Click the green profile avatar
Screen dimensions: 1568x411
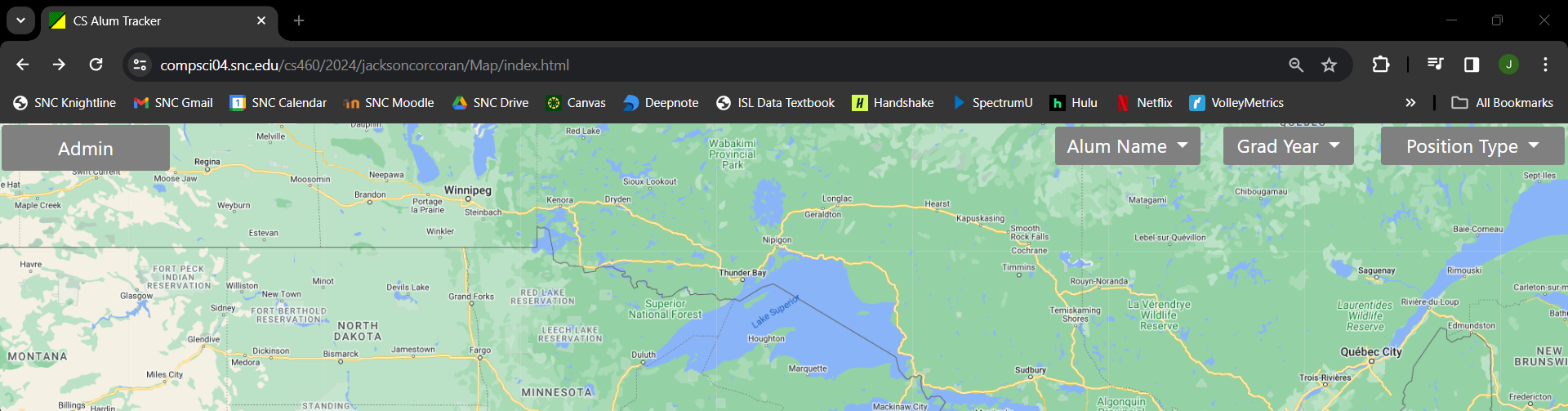click(x=1508, y=65)
